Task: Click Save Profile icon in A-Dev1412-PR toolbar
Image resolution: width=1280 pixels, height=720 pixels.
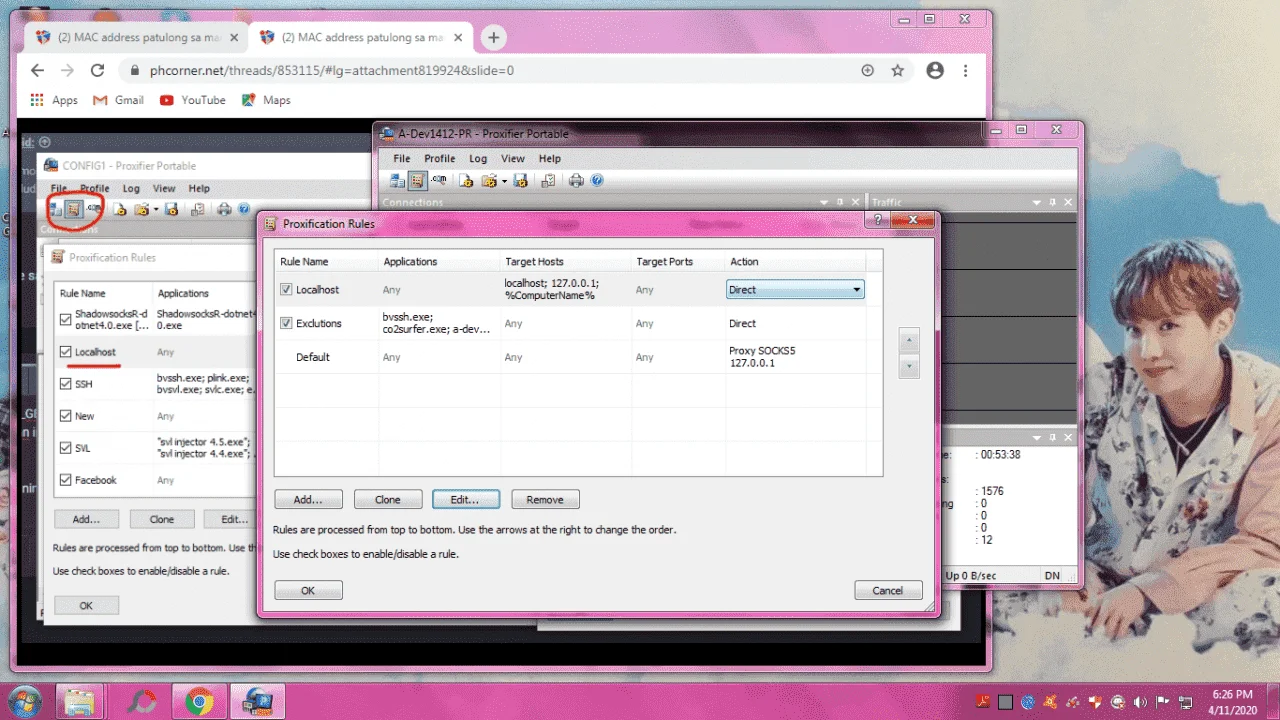Action: click(520, 181)
